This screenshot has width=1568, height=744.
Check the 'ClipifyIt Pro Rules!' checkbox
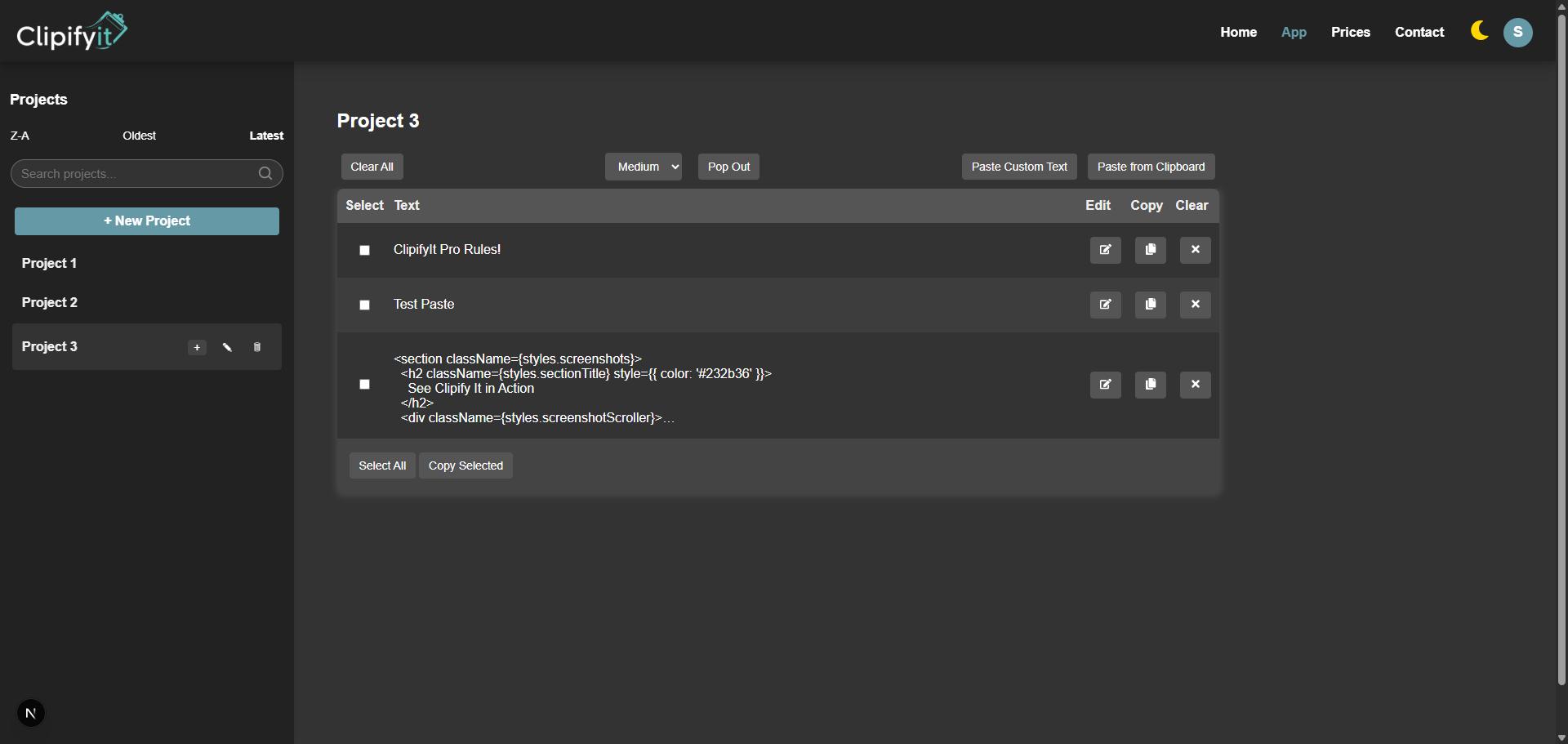click(x=365, y=251)
